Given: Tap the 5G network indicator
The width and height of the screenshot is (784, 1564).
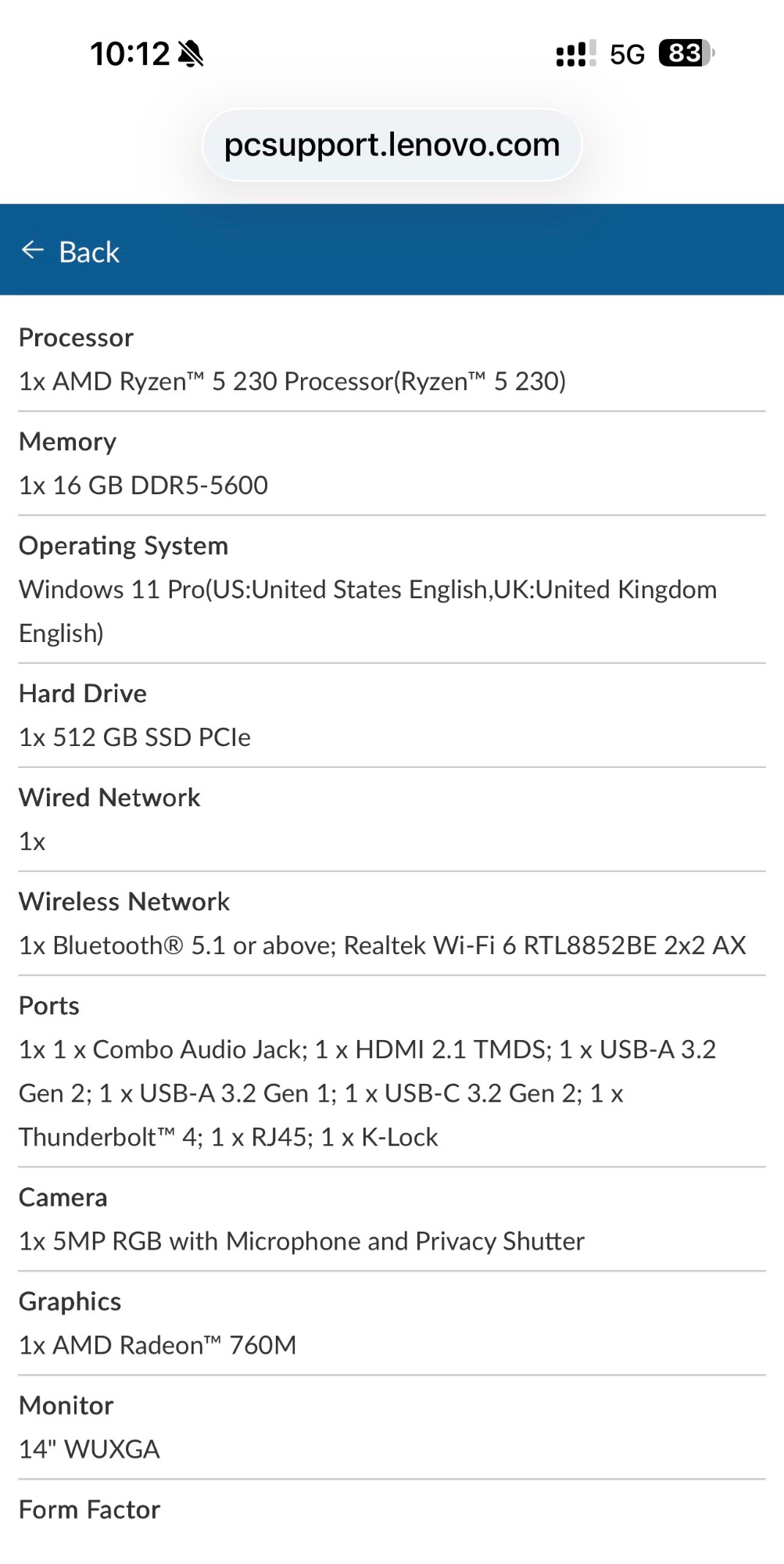Looking at the screenshot, I should pos(627,54).
